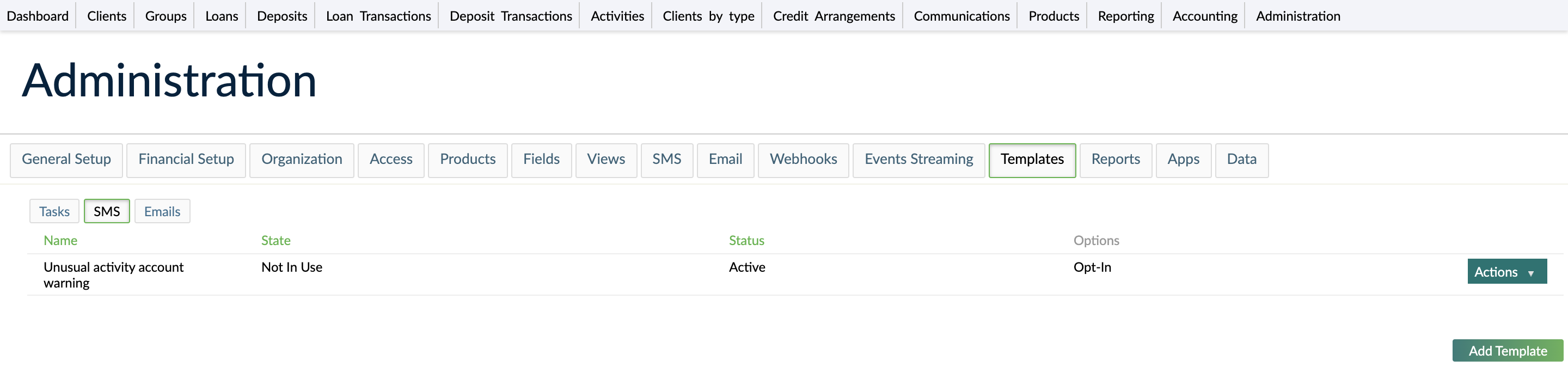1568x391 pixels.
Task: Open the General Setup tab
Action: point(66,160)
